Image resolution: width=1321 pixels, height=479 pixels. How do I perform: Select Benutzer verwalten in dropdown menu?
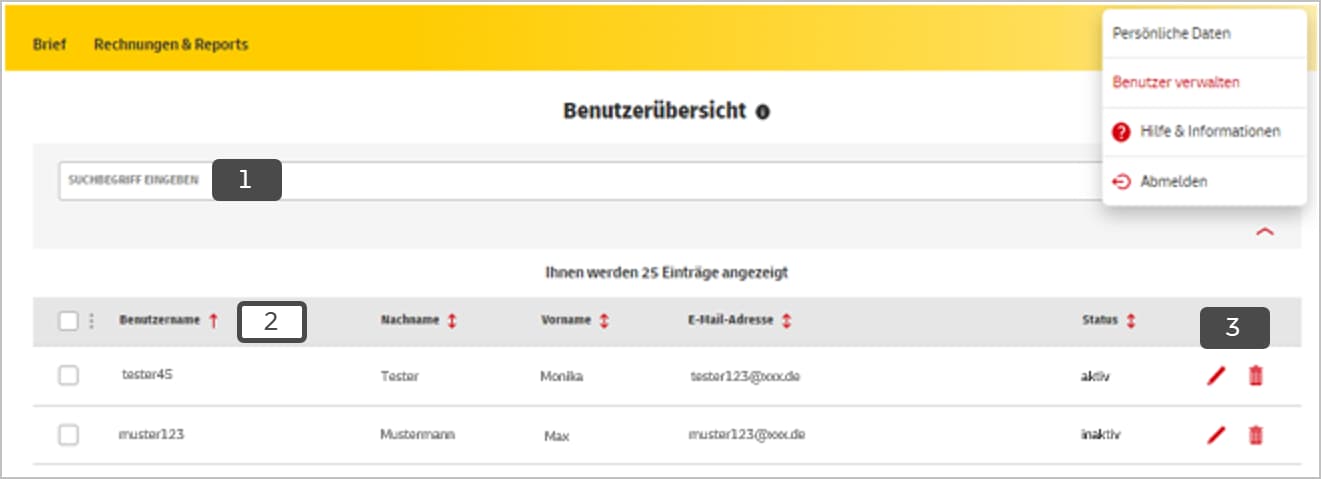click(x=1176, y=82)
